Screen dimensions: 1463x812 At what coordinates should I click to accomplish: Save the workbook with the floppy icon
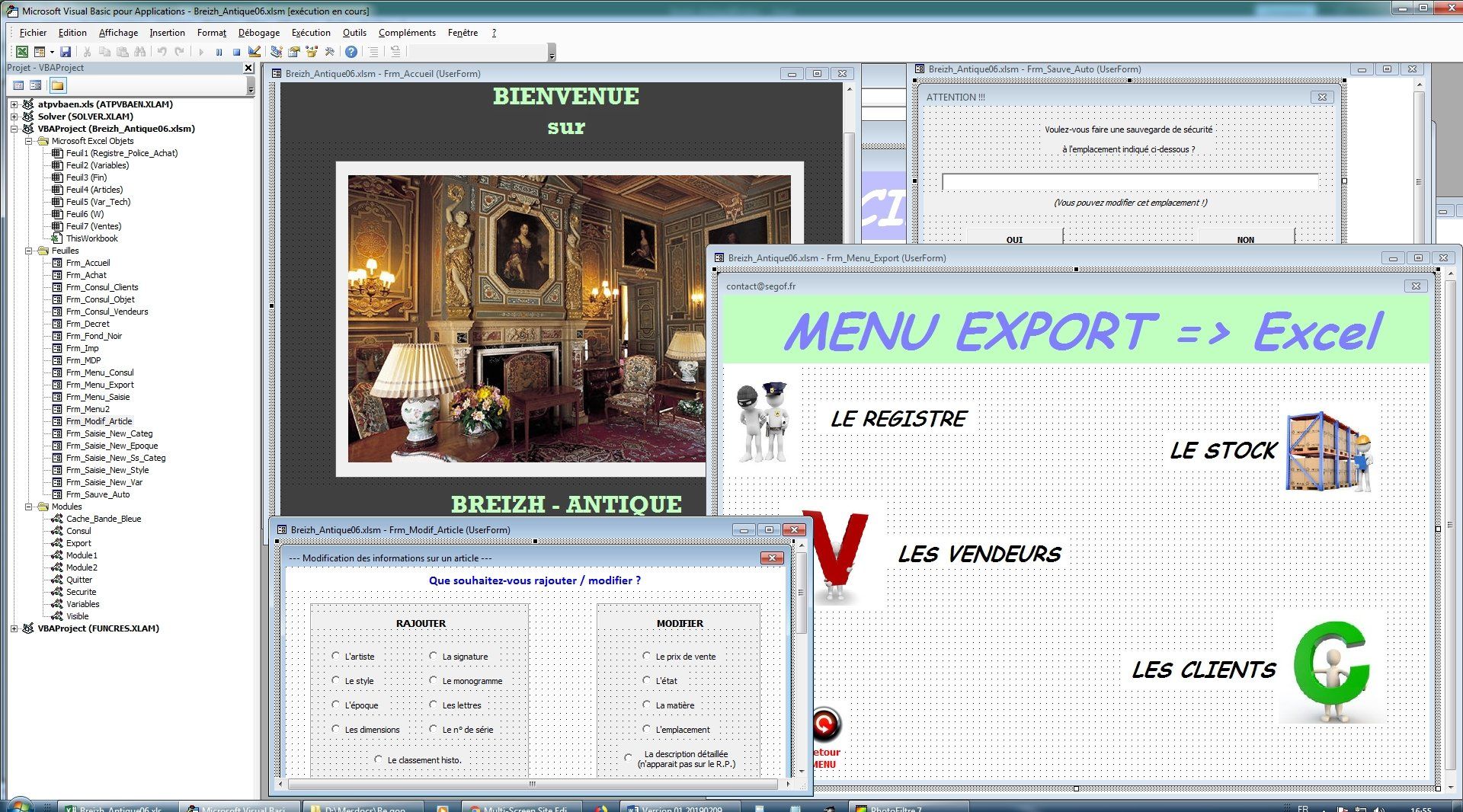[66, 52]
